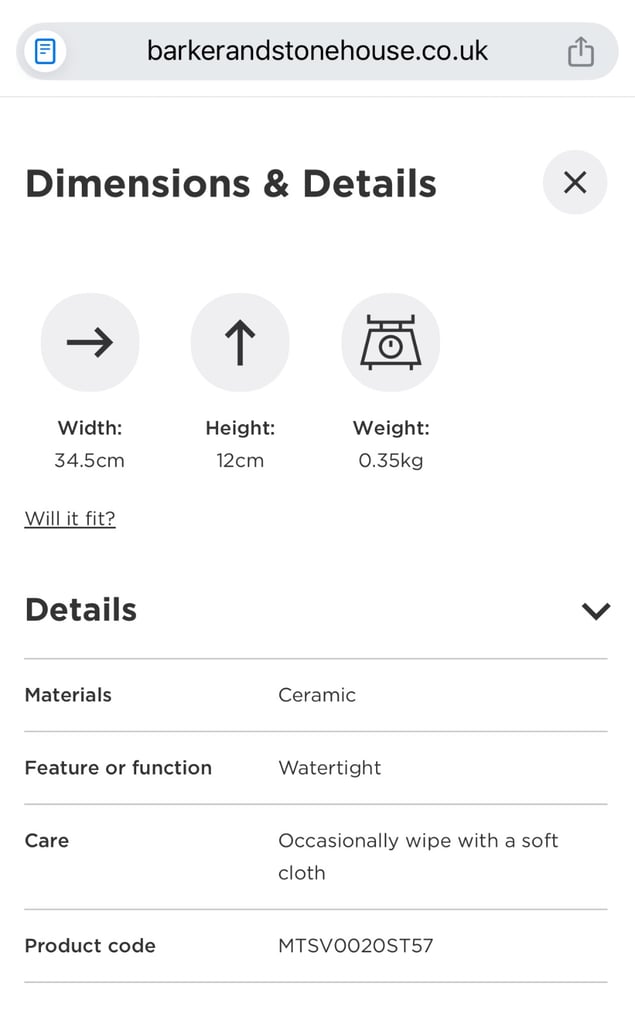Click the Dimensions & Details heading
Viewport: 635px width, 1024px height.
231,184
